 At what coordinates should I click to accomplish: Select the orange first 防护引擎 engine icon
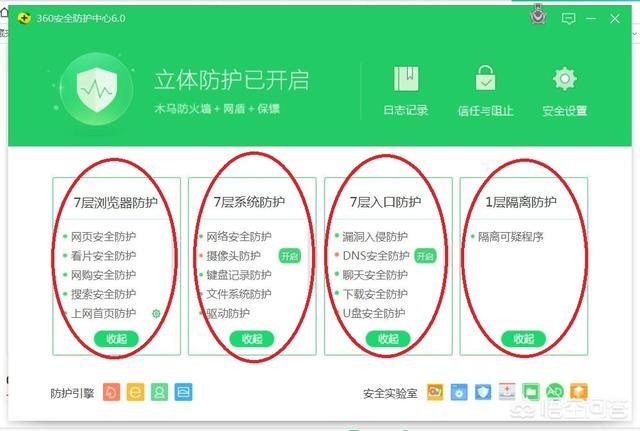pos(111,392)
